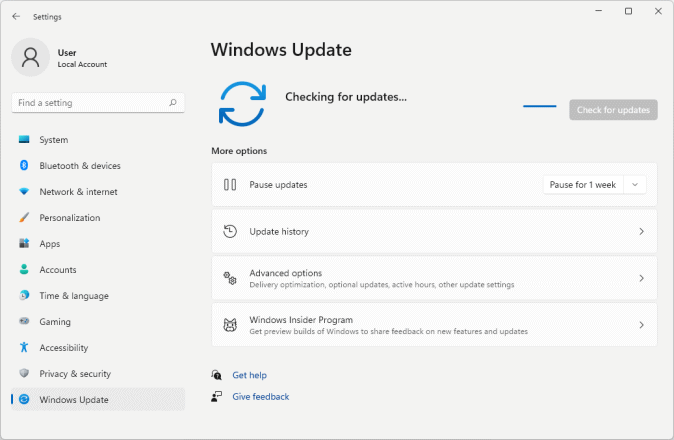Click the back arrow in title bar

point(16,16)
